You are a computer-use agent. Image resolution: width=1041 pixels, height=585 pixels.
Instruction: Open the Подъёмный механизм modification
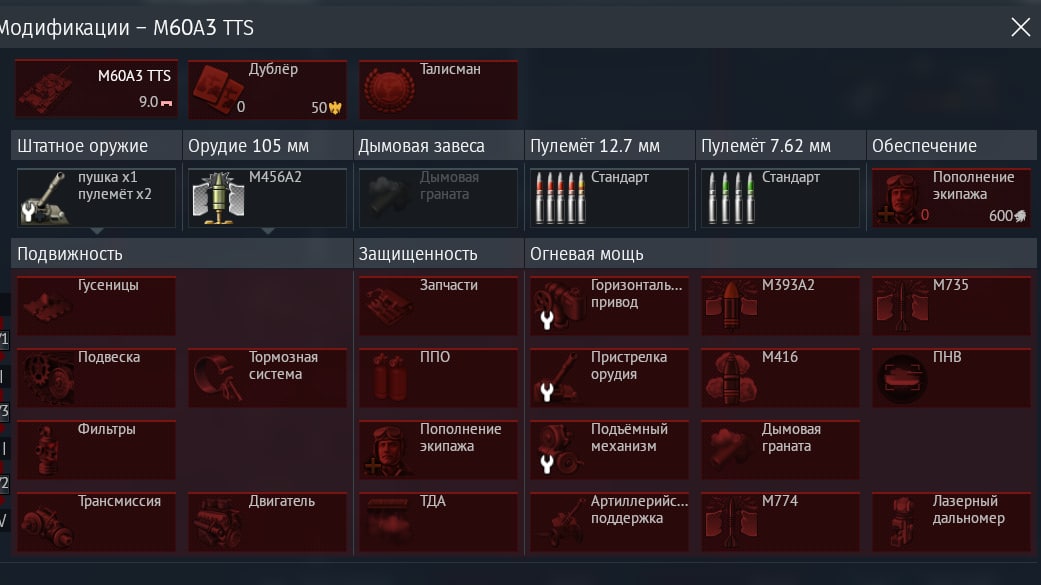[x=609, y=450]
